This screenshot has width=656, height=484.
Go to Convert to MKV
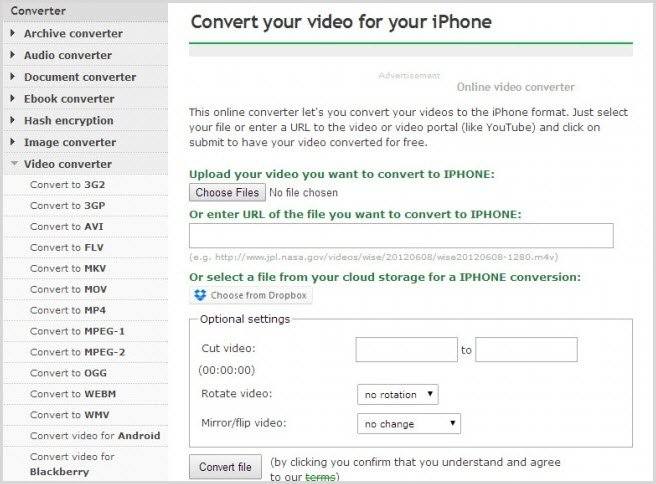(x=68, y=268)
